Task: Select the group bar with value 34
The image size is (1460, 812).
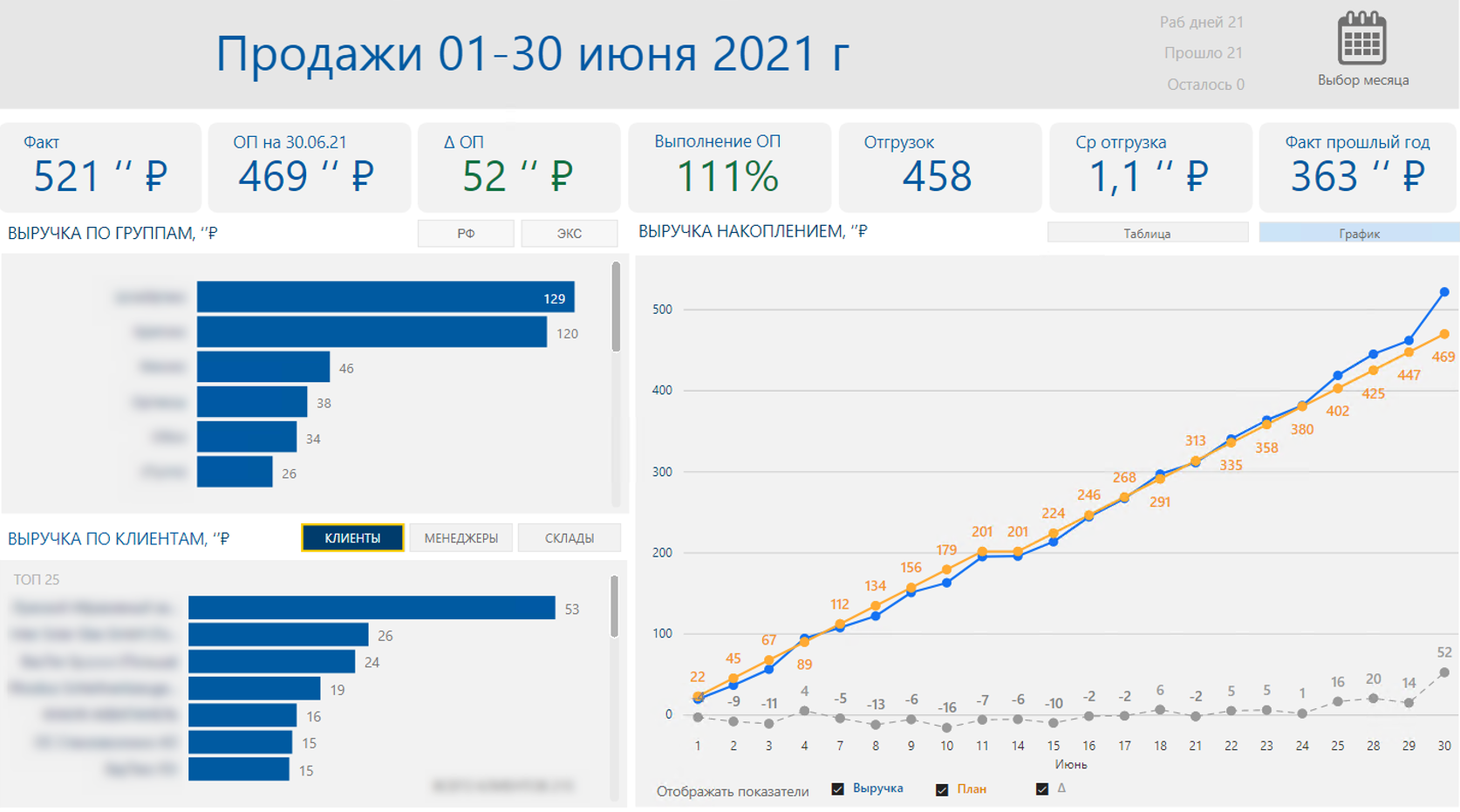Action: tap(247, 437)
